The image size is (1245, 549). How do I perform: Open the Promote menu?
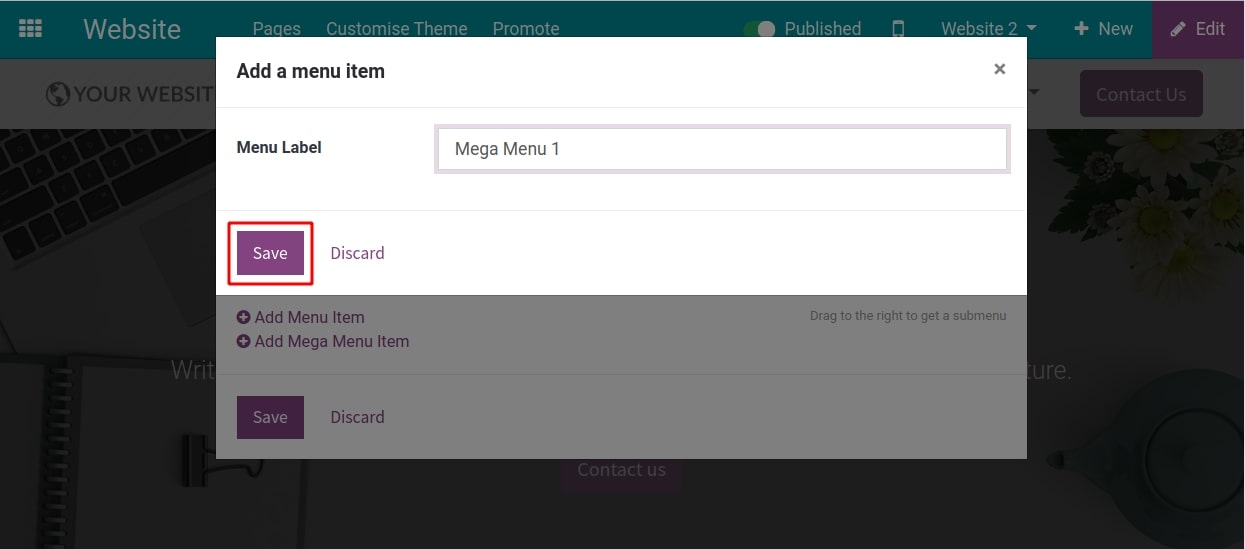click(x=526, y=29)
